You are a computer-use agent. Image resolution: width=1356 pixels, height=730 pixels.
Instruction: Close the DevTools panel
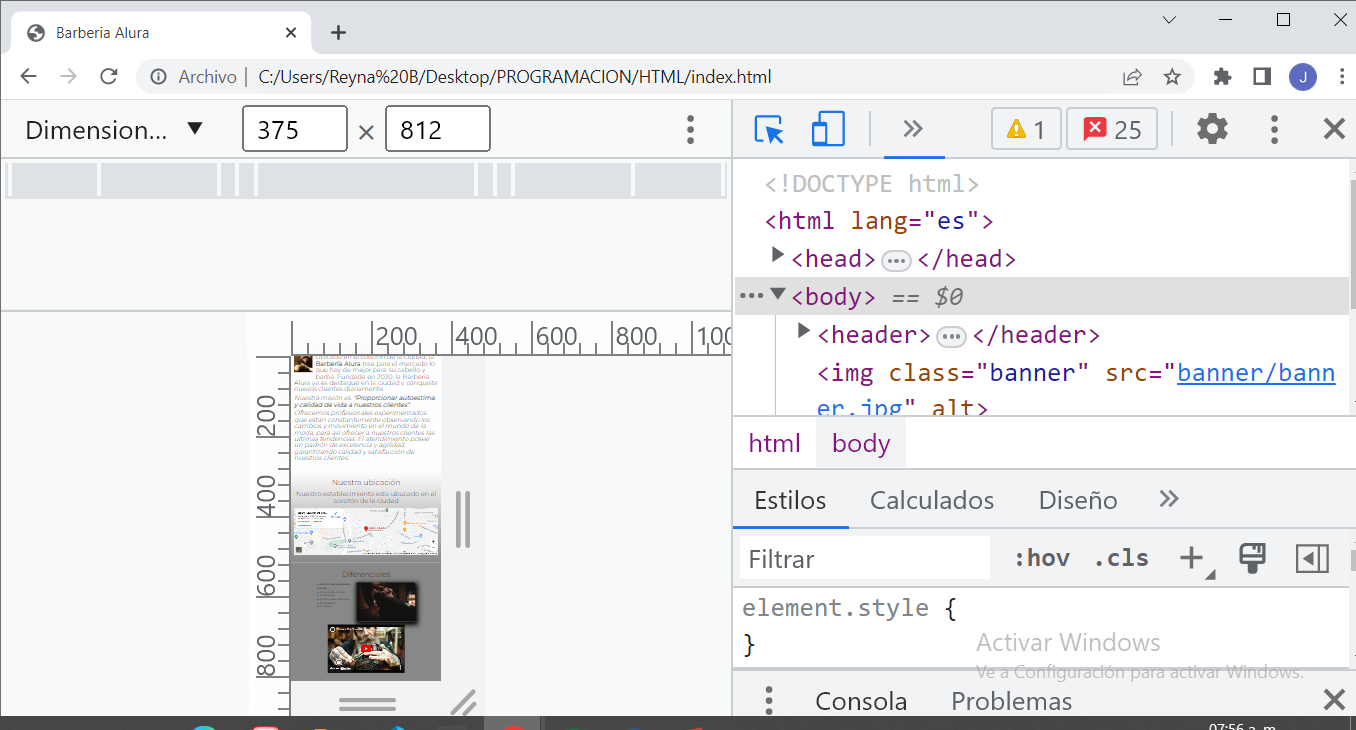coord(1334,129)
